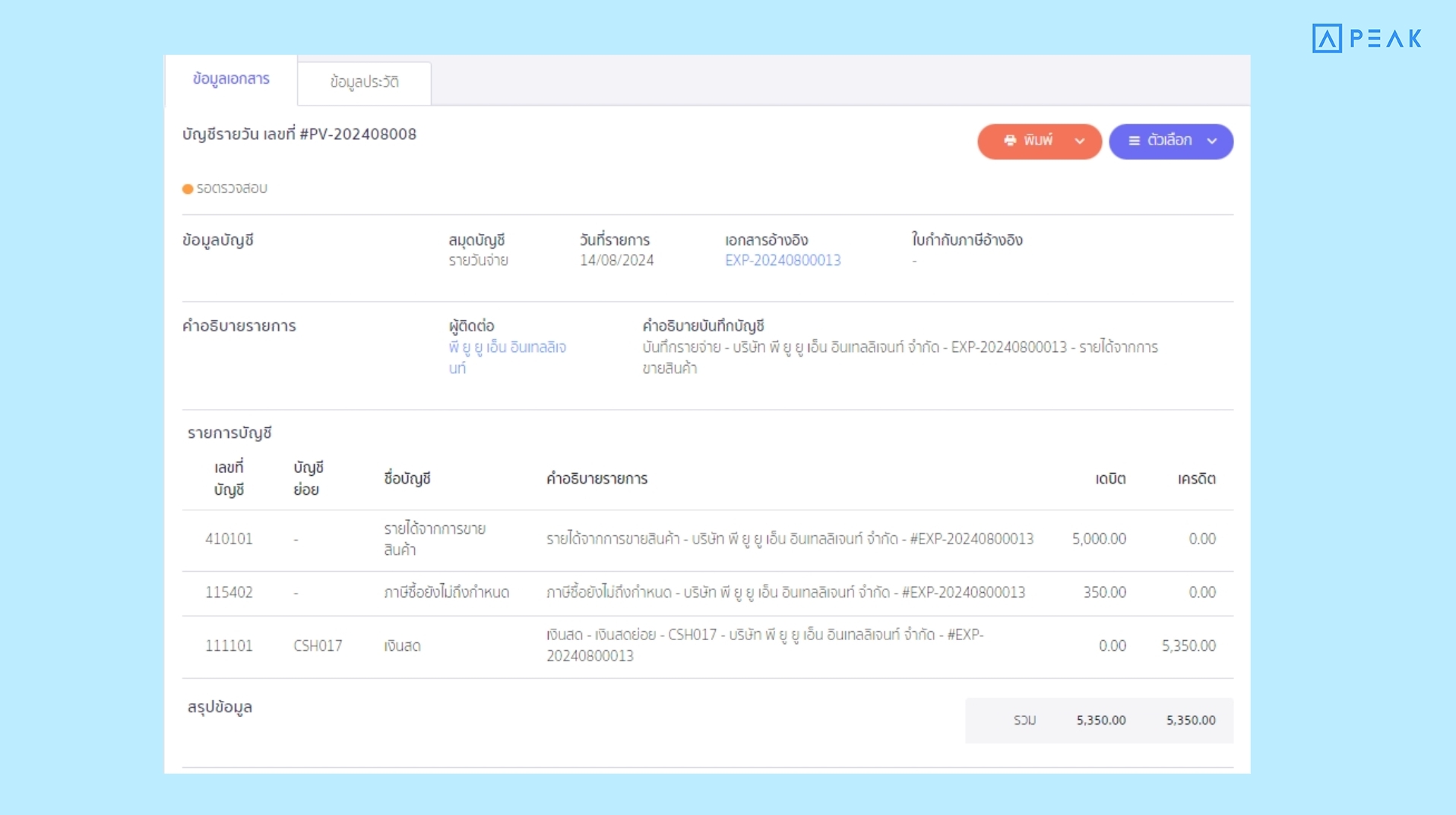This screenshot has width=1456, height=815.
Task: Click the orange รอตรวจสอบ status dot
Action: 188,189
